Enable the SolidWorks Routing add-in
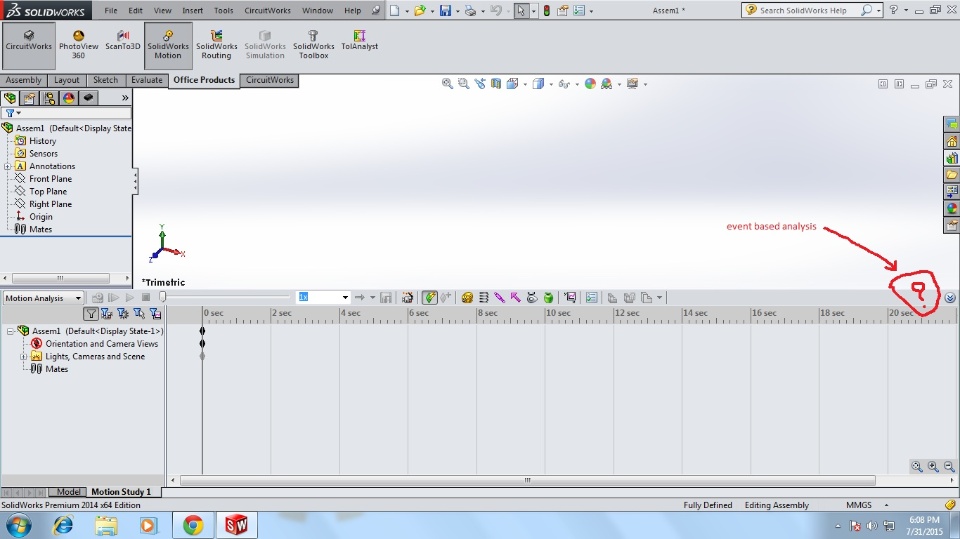Viewport: 960px width, 539px height. [217, 45]
